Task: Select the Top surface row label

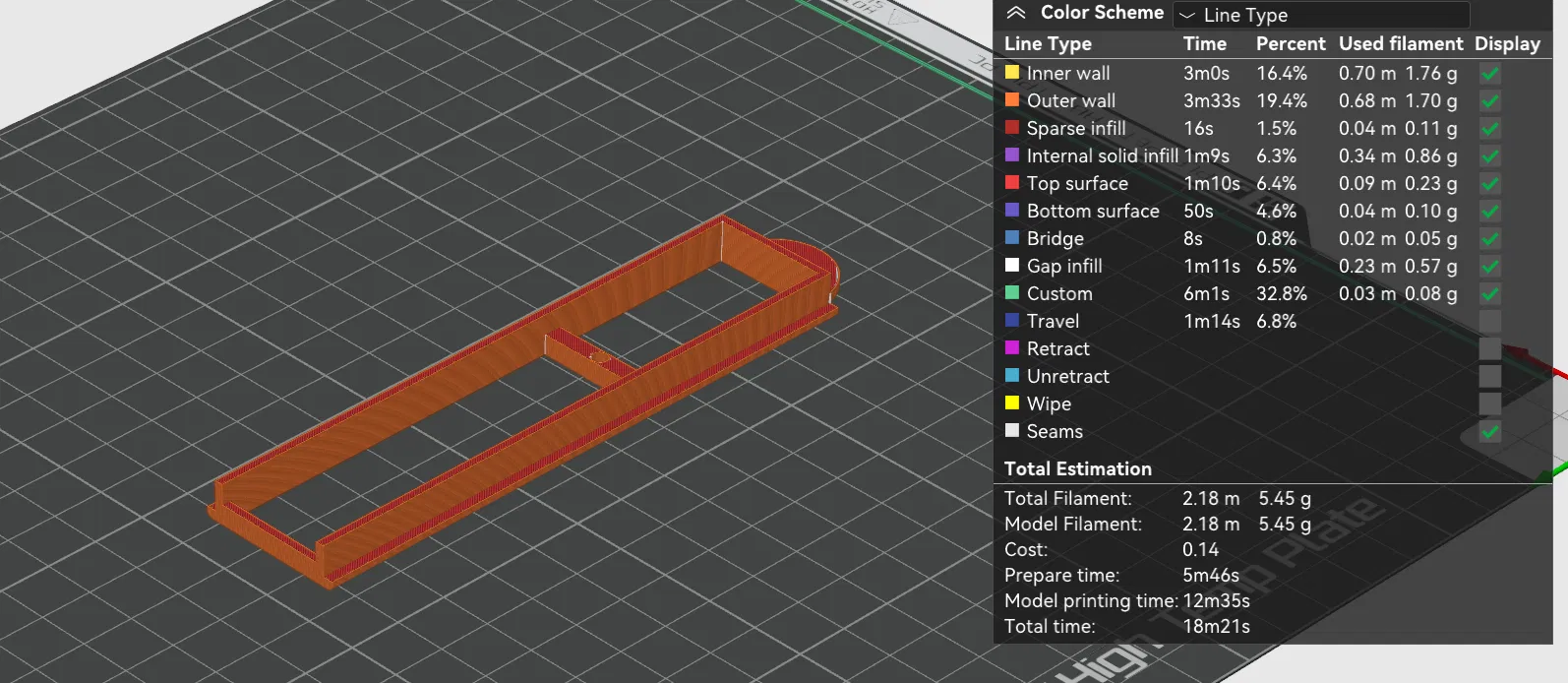Action: coord(1077,184)
